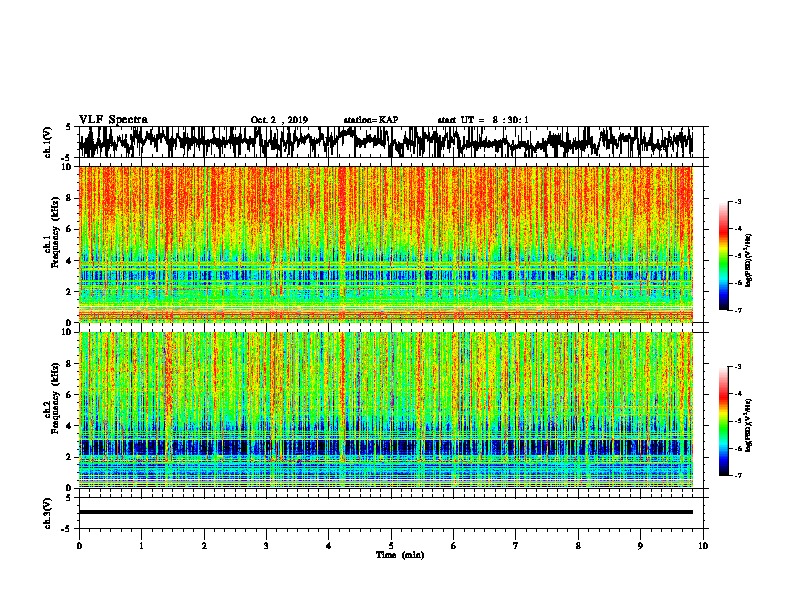Click the "-7" label on ch.1 colorbar
792x612 pixels.
tap(737, 310)
